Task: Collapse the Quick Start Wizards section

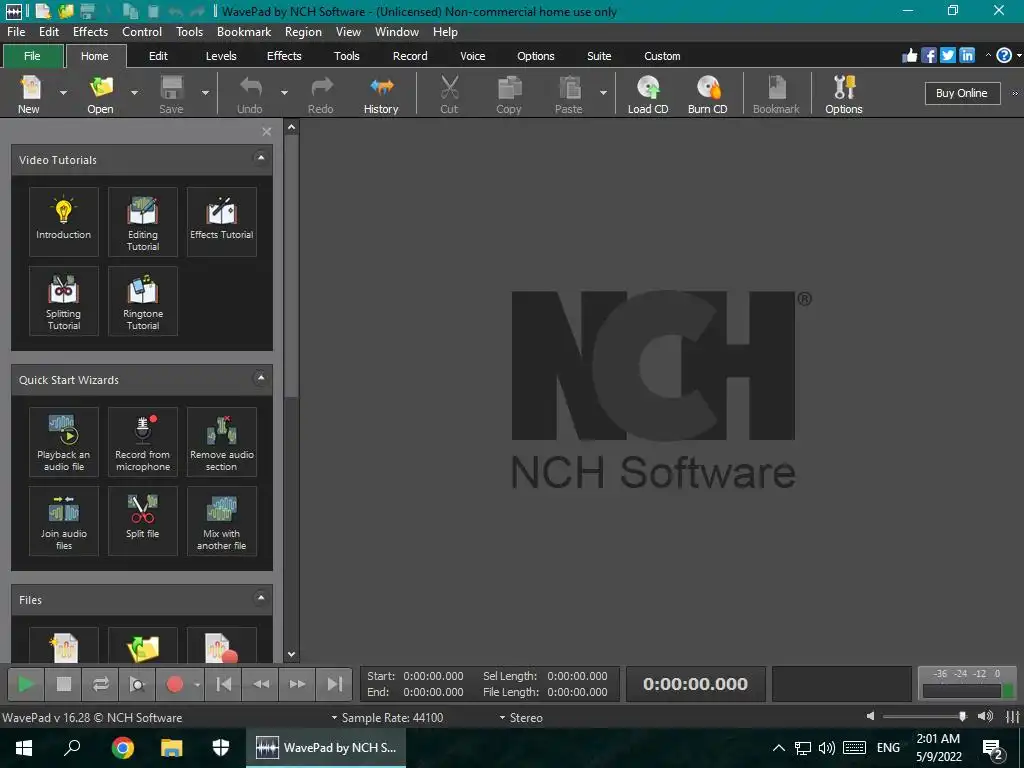Action: 261,377
